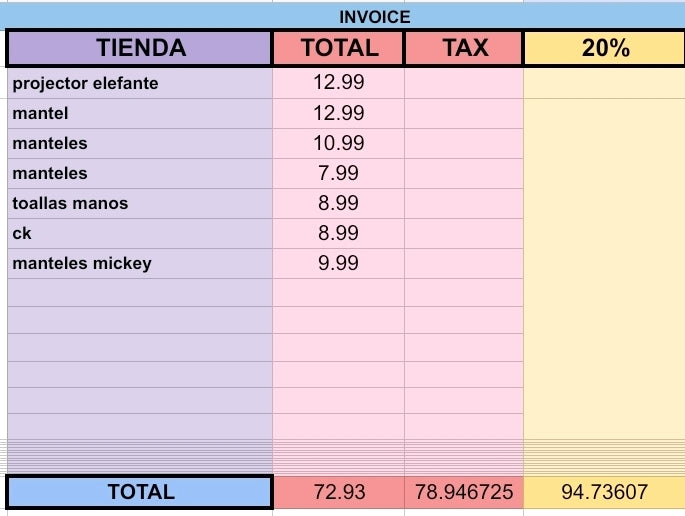Click the projector elefante item cell
This screenshot has width=685, height=516.
[x=140, y=83]
